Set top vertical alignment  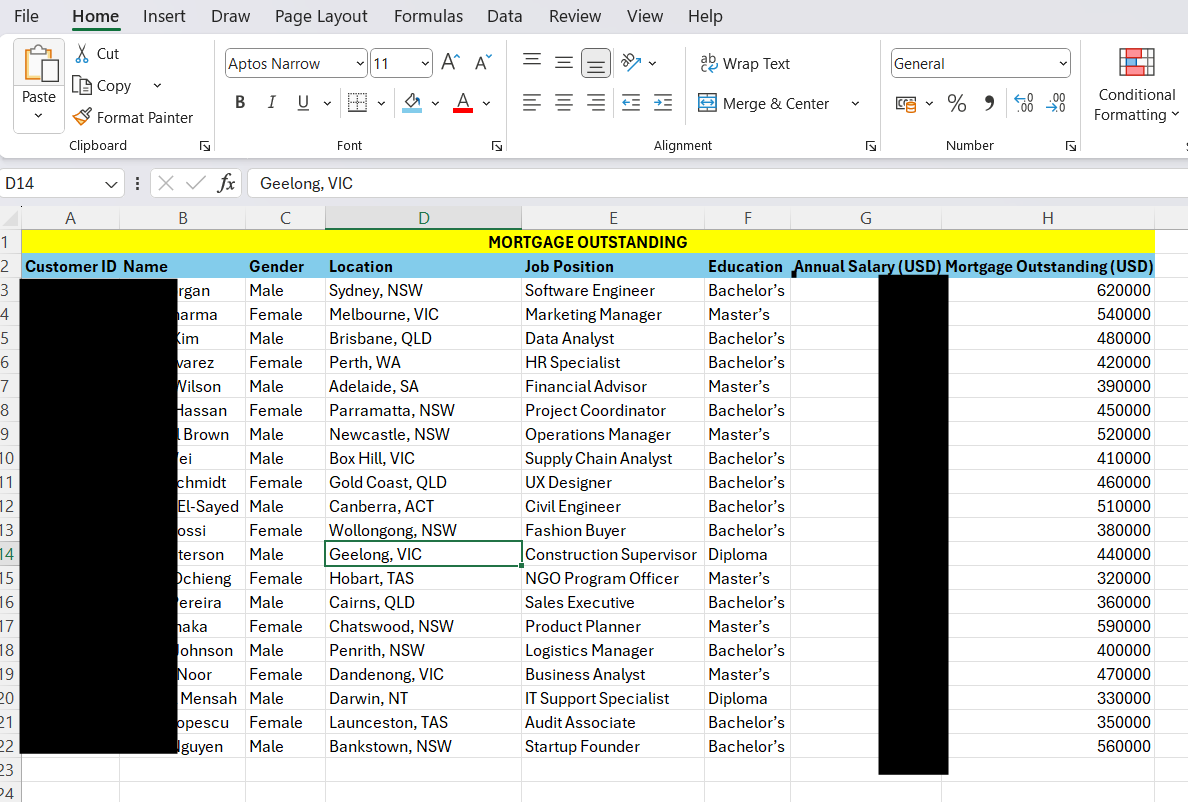[532, 63]
